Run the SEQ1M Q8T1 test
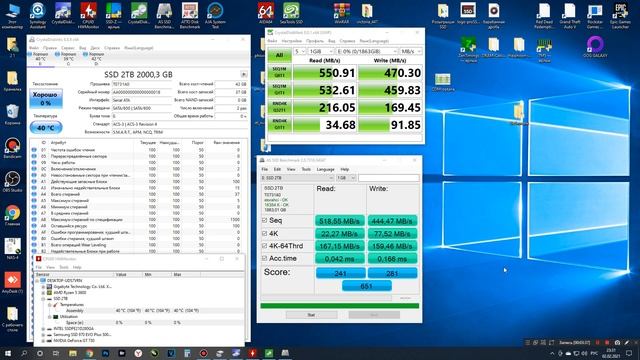640x360 pixels. [280, 73]
